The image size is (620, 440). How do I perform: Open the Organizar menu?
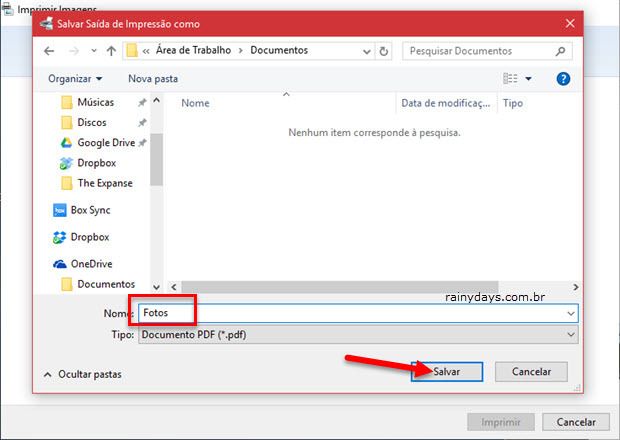pyautogui.click(x=75, y=78)
